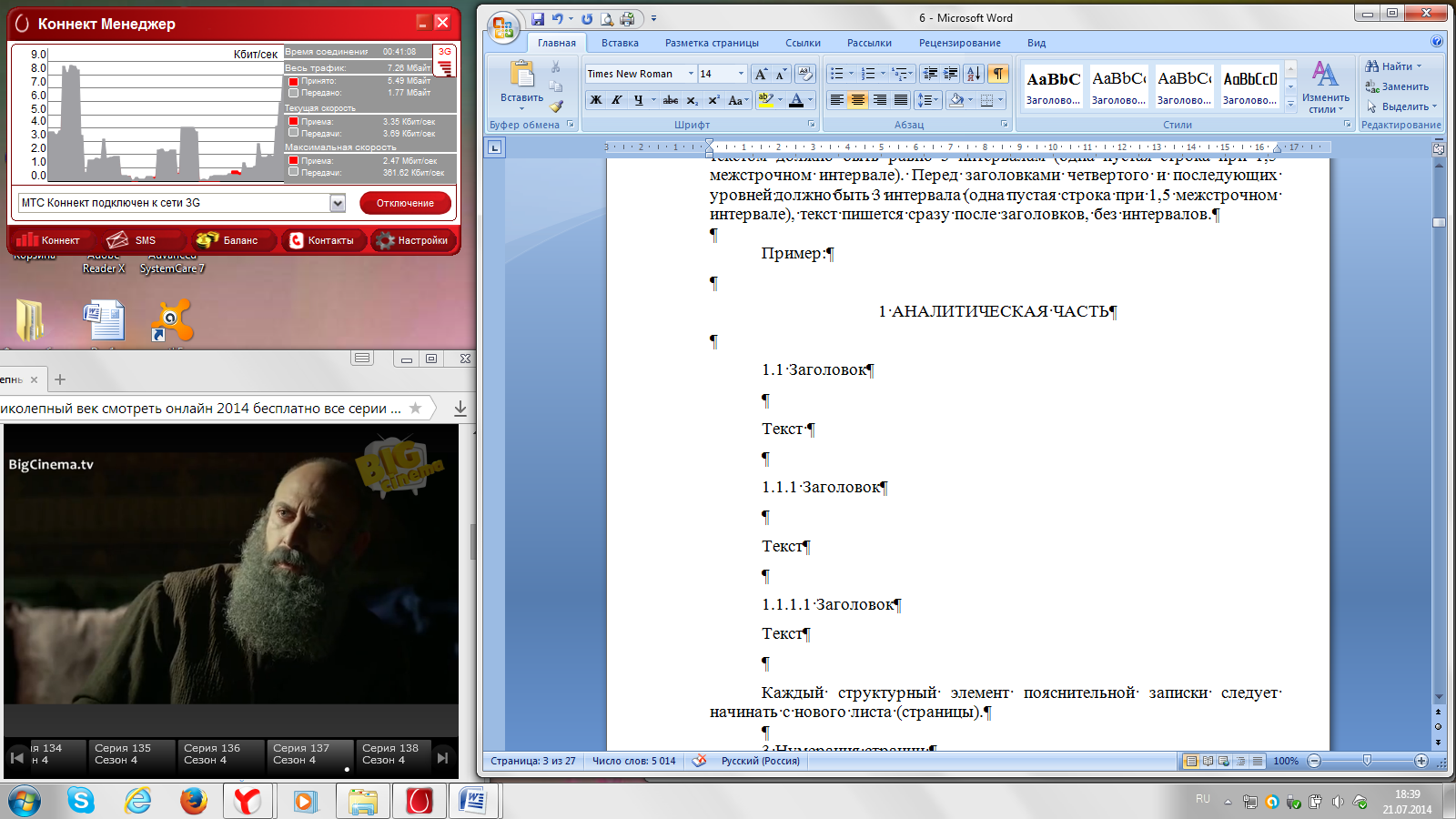The image size is (1456, 819).
Task: Open Настройки in Connect Manager
Action: (413, 240)
